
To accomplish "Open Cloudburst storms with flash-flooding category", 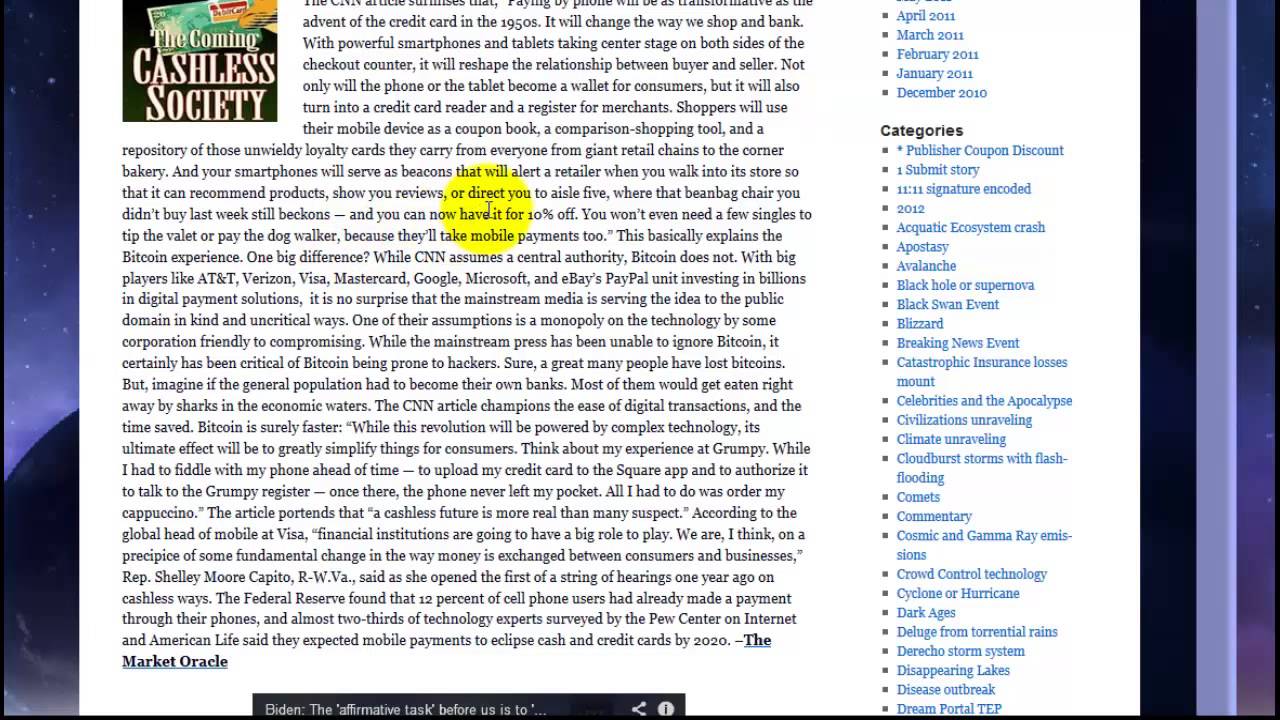I will (981, 468).
